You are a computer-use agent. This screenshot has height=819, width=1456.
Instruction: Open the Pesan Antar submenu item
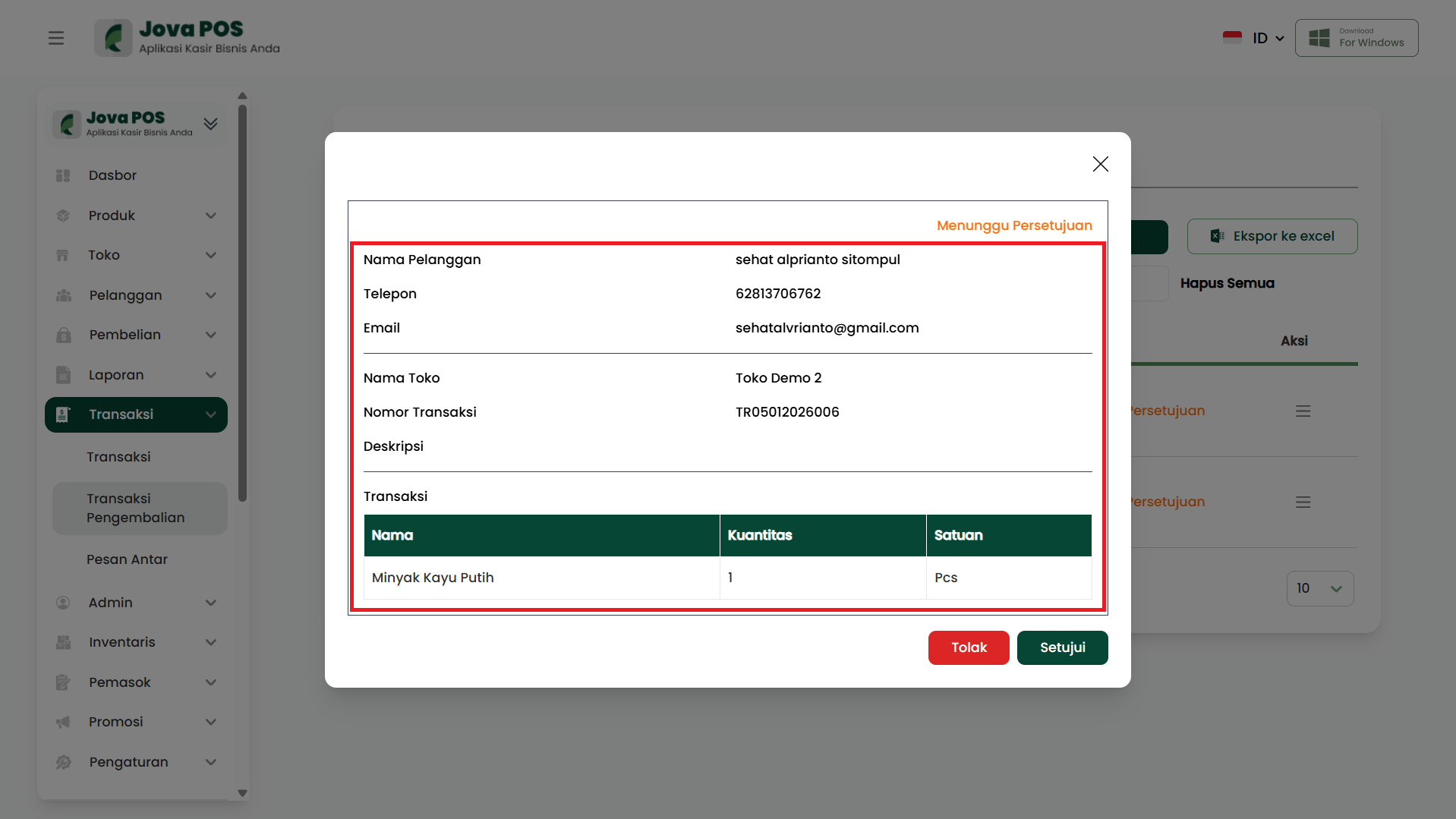point(127,559)
